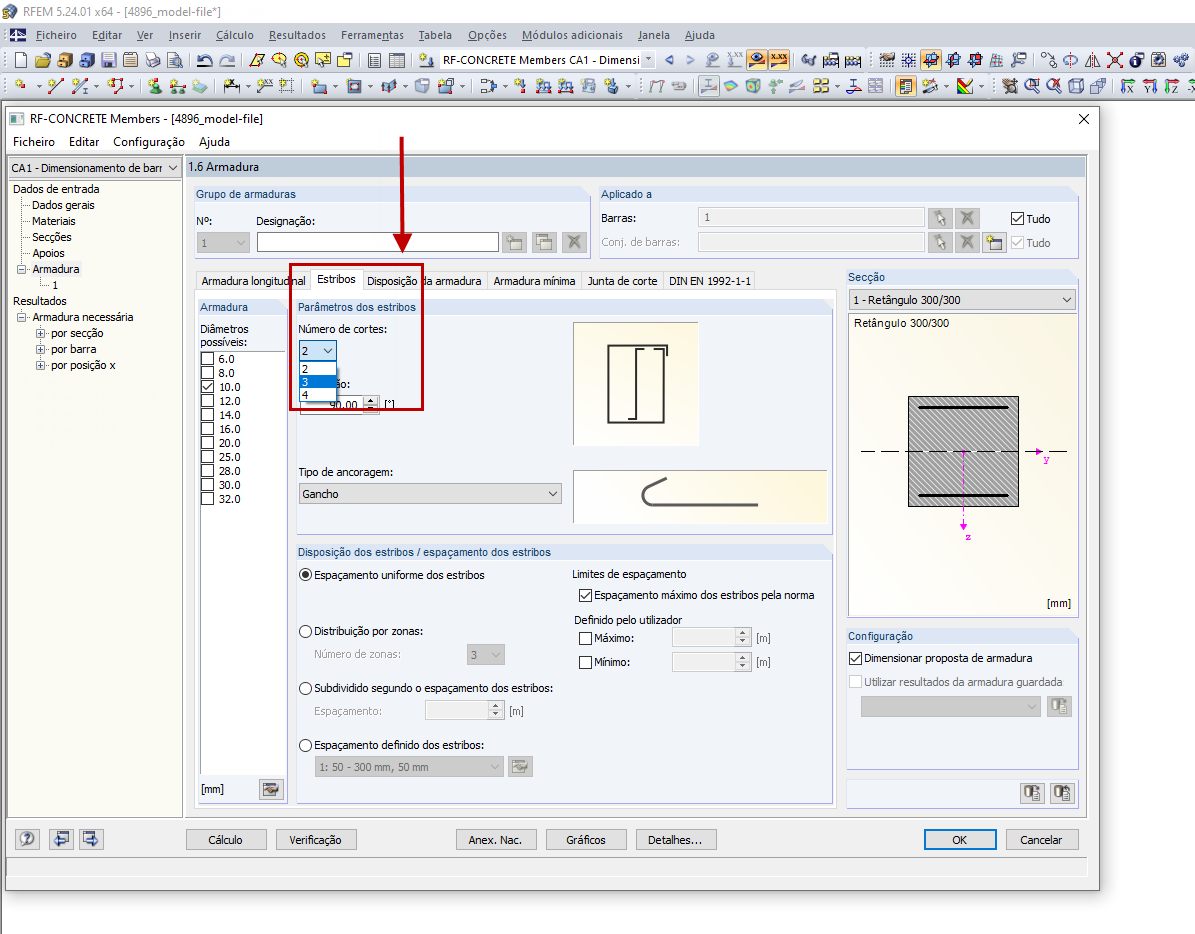This screenshot has width=1195, height=934.
Task: Open the Resultados menu in main window
Action: pyautogui.click(x=297, y=35)
